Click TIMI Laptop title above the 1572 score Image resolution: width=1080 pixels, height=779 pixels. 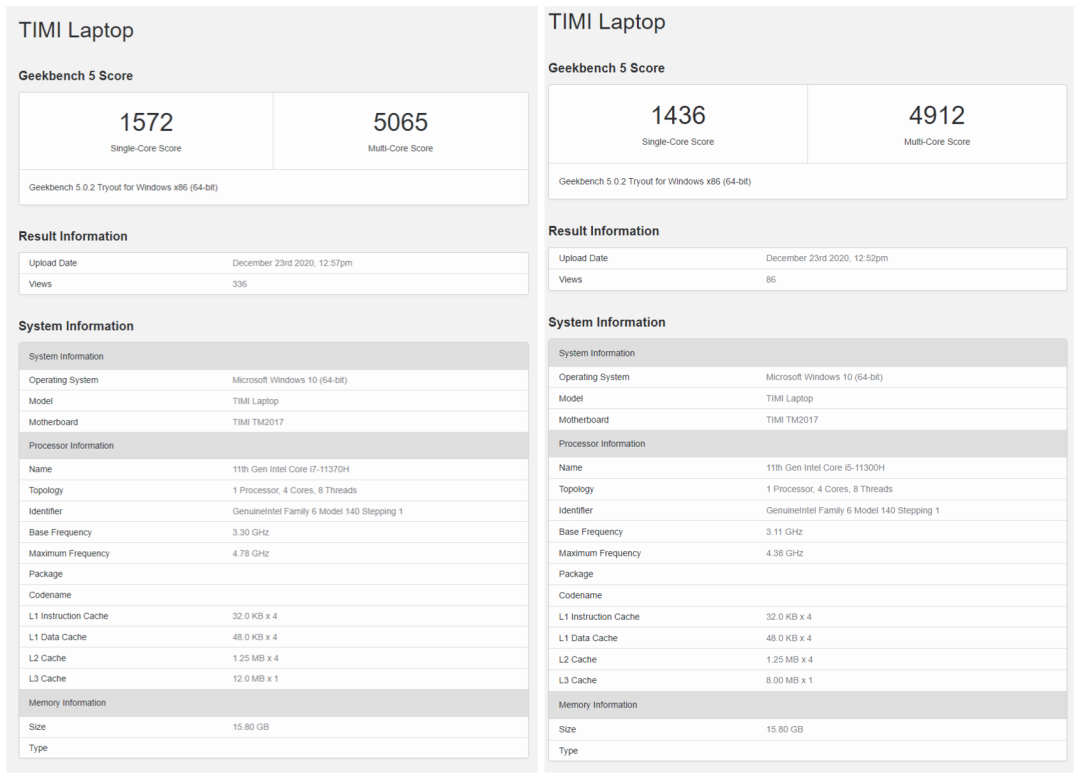[76, 30]
